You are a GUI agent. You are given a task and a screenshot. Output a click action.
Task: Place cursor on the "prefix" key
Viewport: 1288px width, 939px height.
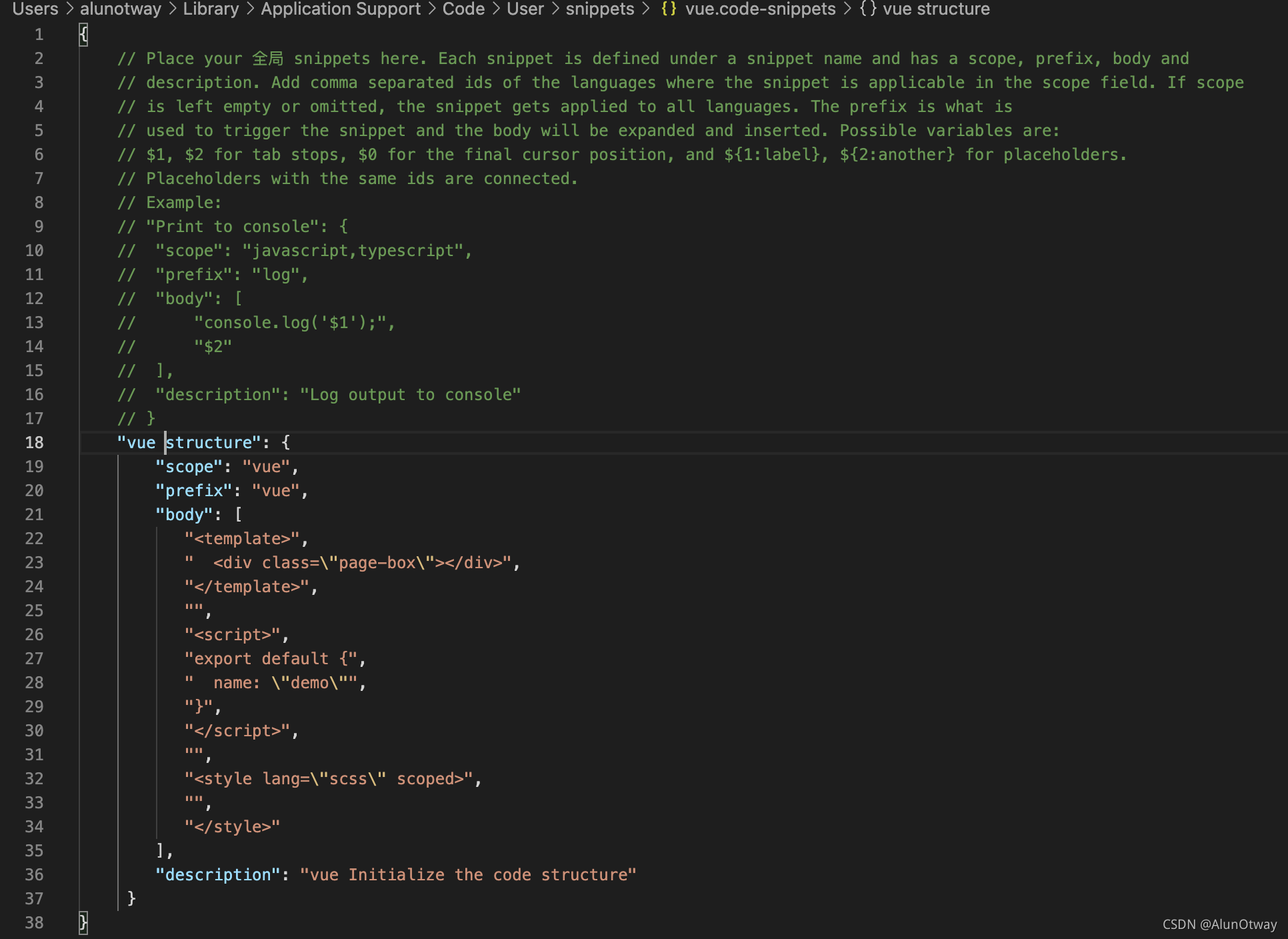(x=193, y=491)
